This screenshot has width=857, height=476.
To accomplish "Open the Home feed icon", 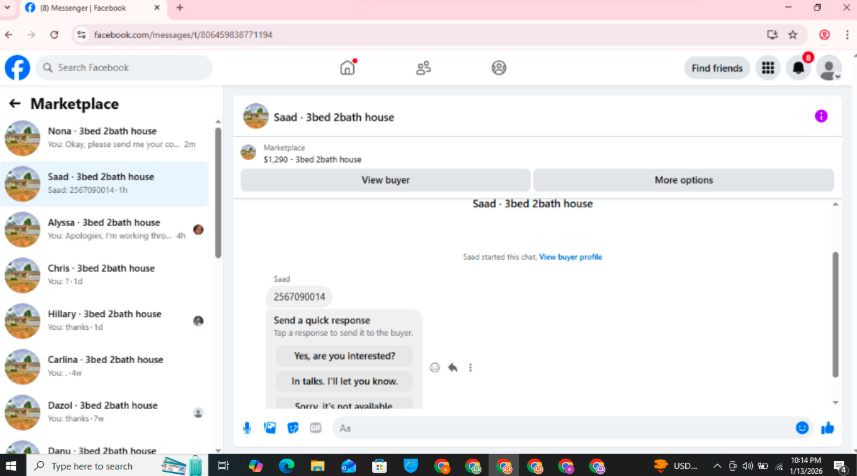I will pos(348,68).
